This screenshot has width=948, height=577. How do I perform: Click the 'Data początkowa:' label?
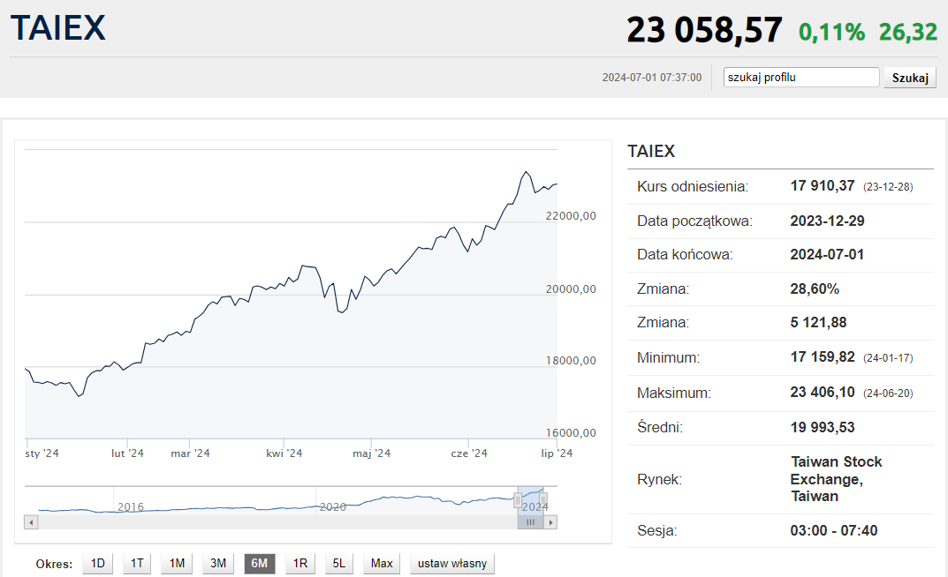(x=695, y=221)
